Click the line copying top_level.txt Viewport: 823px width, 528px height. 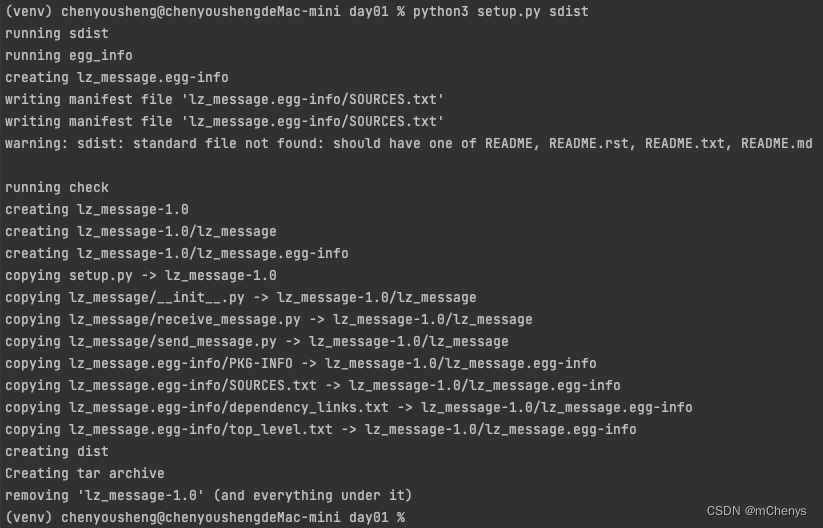pyautogui.click(x=321, y=430)
